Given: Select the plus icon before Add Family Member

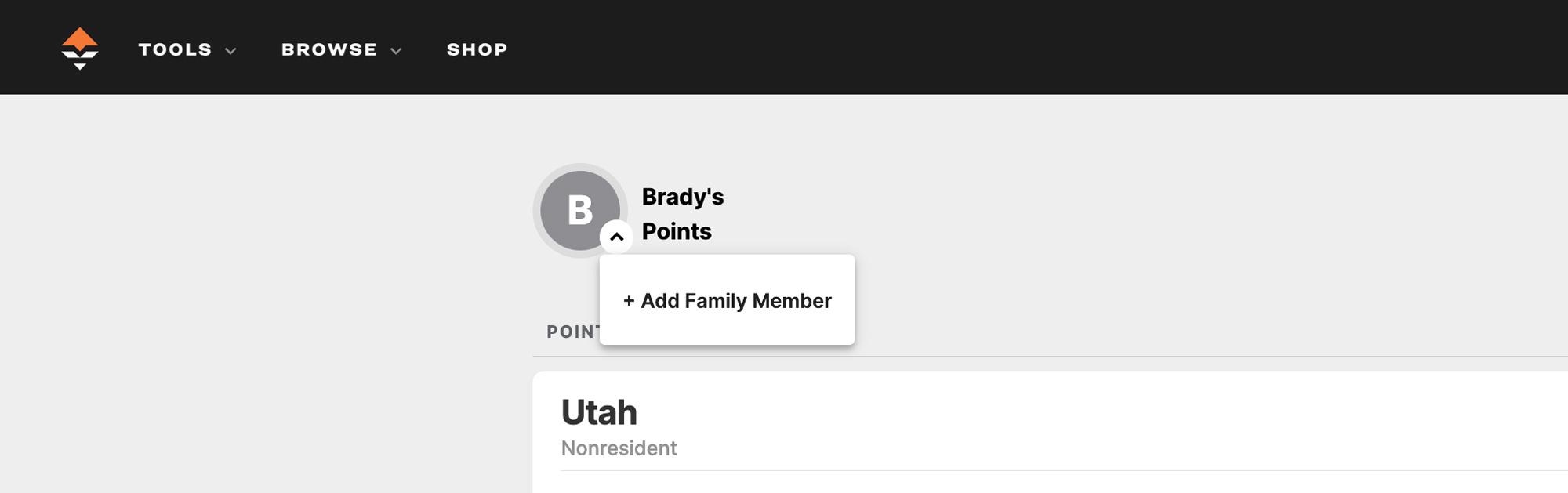Looking at the screenshot, I should click(x=626, y=300).
